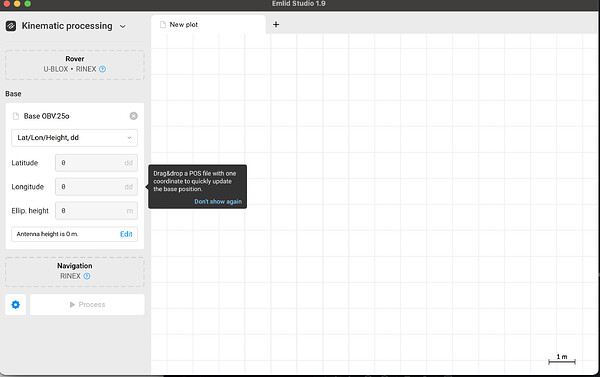Focus the Latitude input field

point(96,163)
